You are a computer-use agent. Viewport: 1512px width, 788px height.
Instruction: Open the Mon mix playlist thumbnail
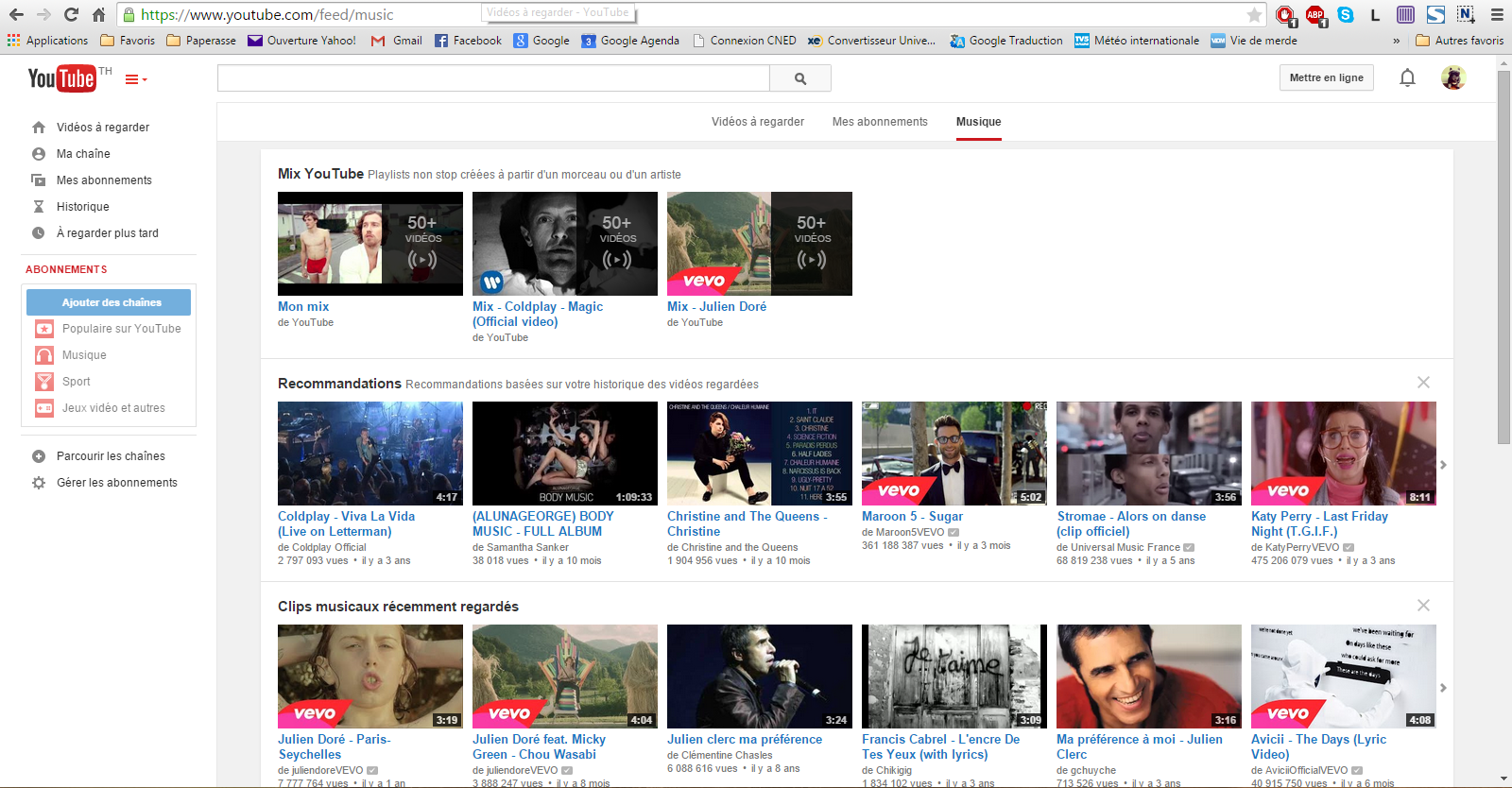370,244
